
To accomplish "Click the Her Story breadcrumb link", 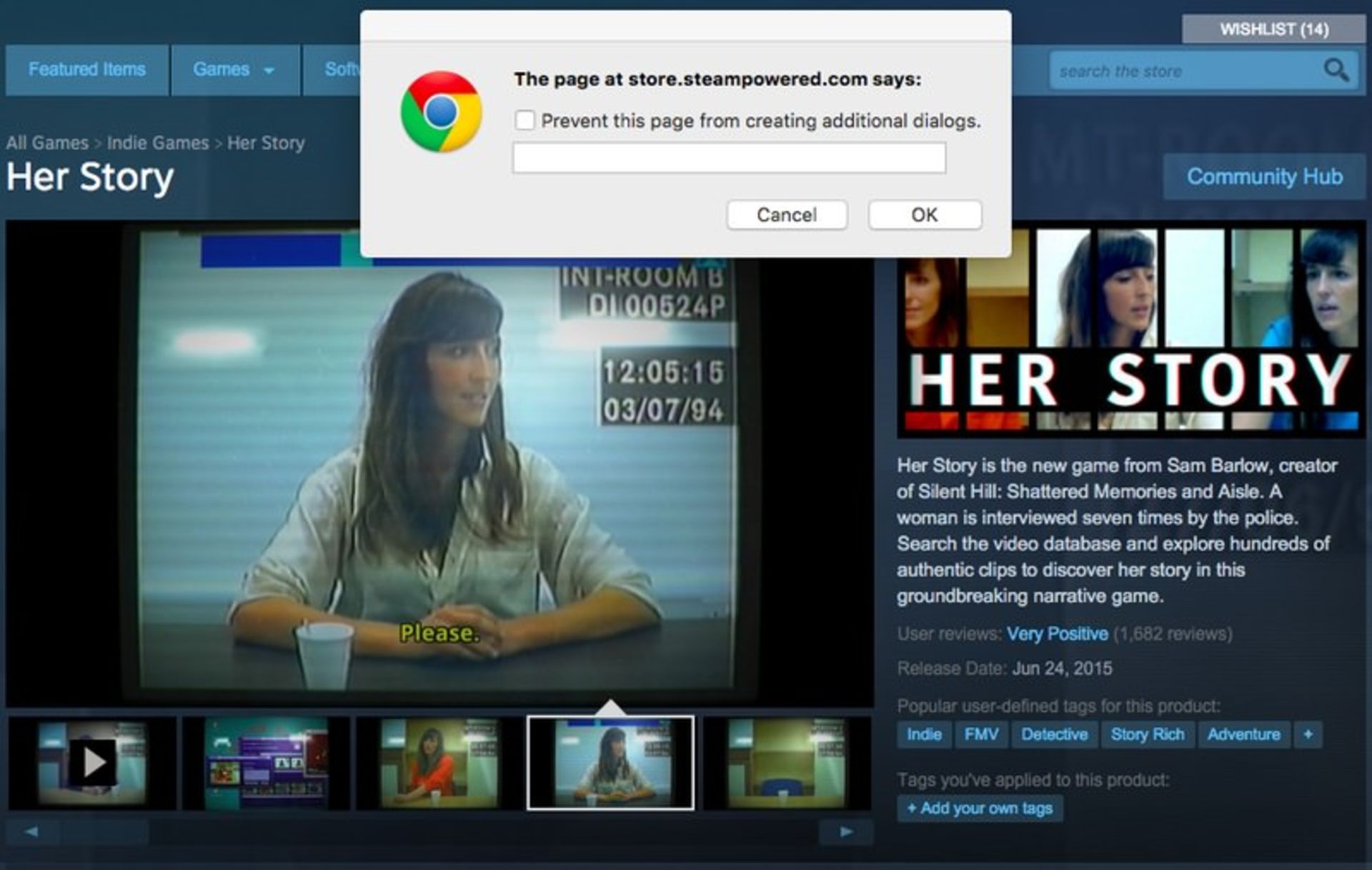I will (x=266, y=143).
